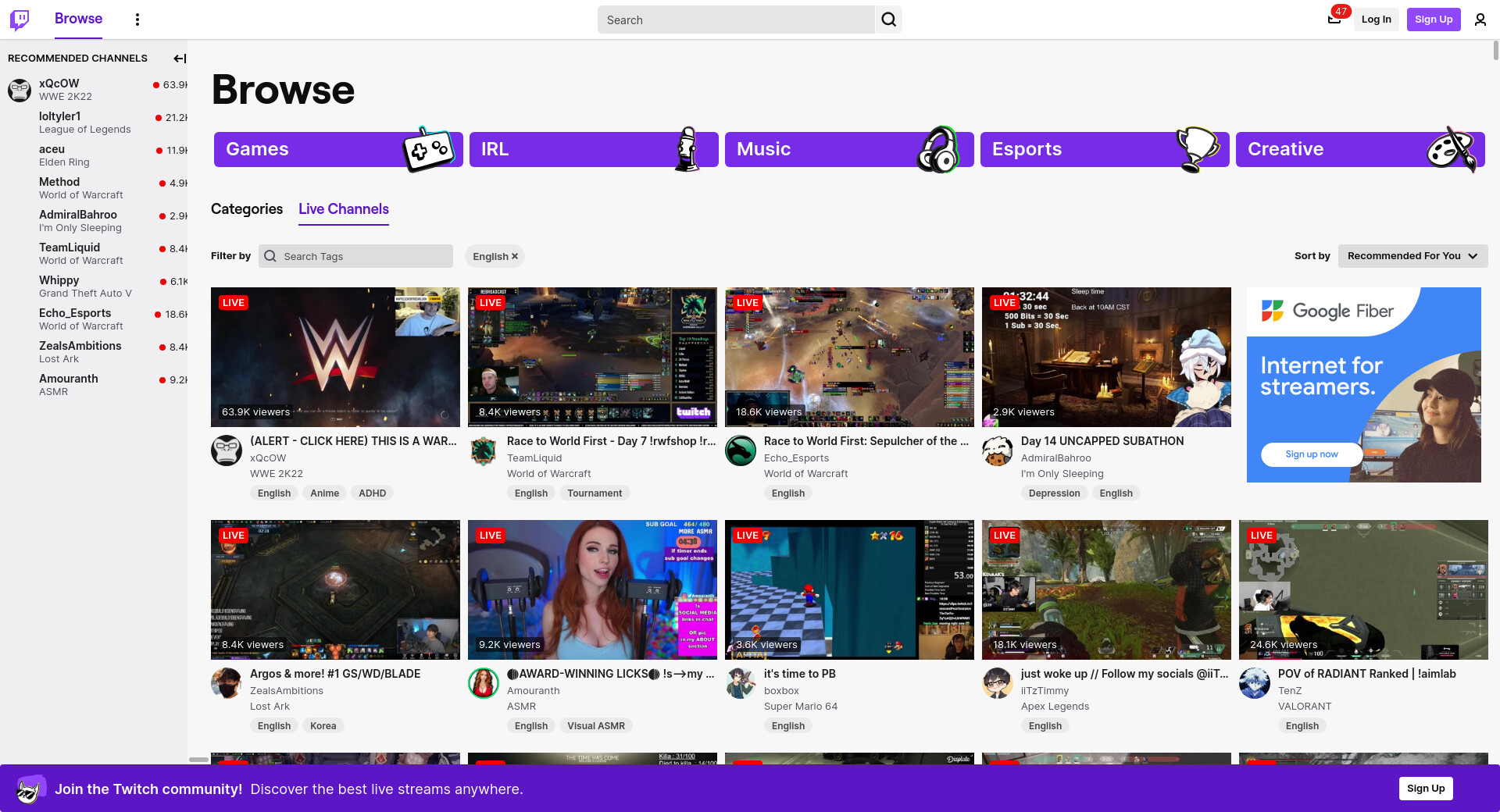
Task: Select the Live Channels tab
Action: (344, 209)
